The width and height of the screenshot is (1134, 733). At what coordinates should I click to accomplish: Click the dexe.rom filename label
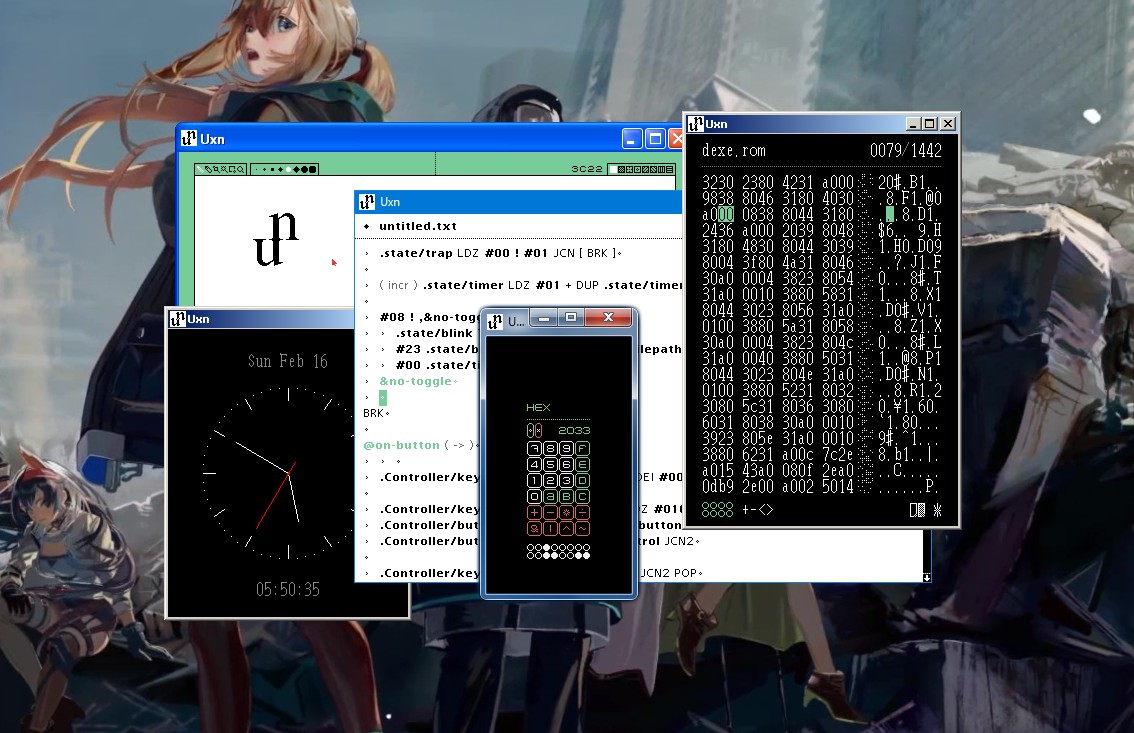[x=732, y=151]
